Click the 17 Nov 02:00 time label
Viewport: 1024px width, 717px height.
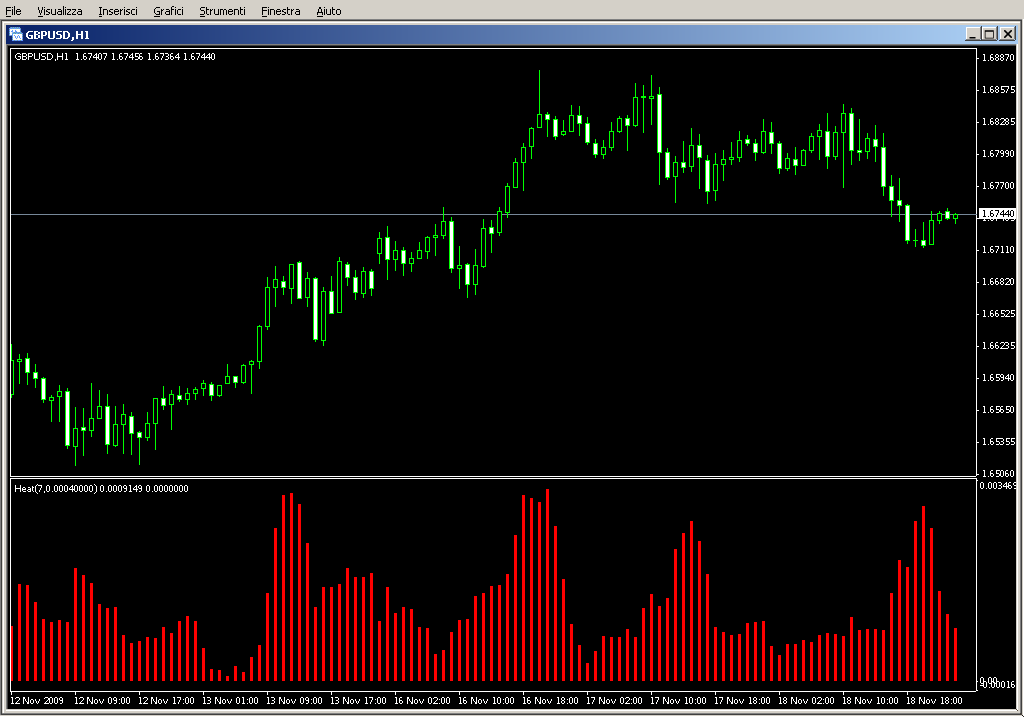pos(614,701)
